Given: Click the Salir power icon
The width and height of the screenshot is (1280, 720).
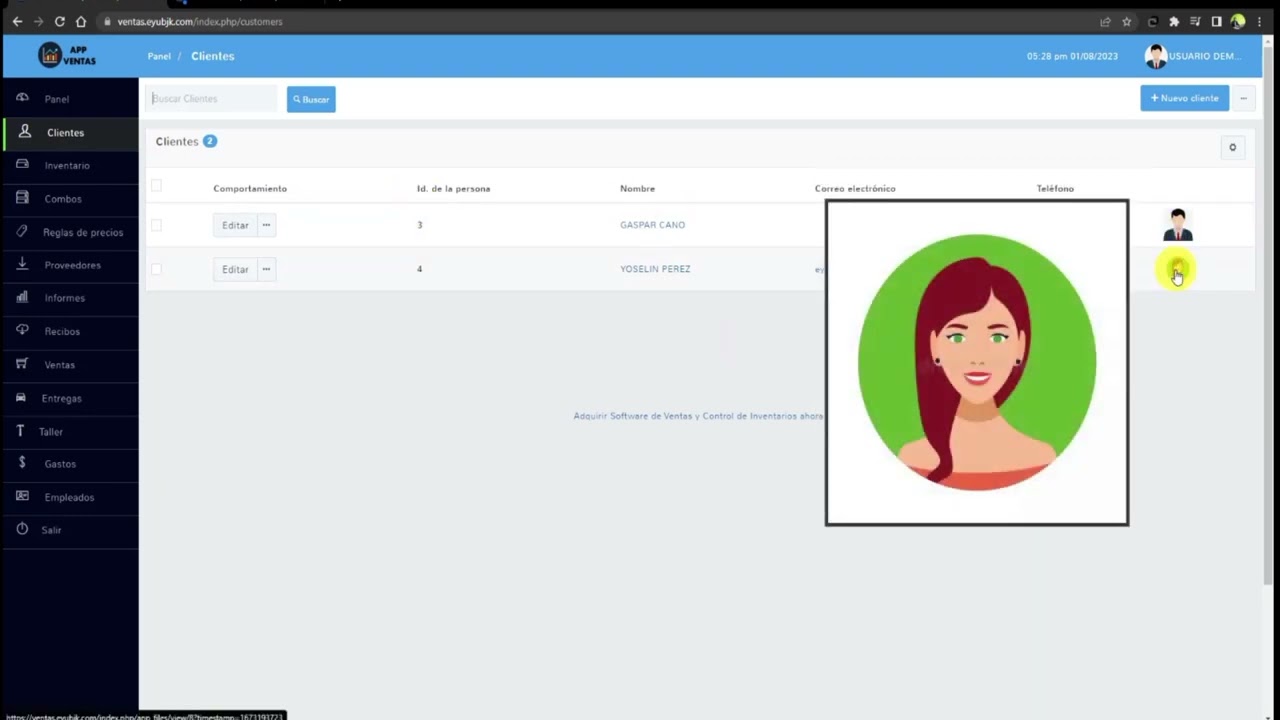Looking at the screenshot, I should coord(22,529).
